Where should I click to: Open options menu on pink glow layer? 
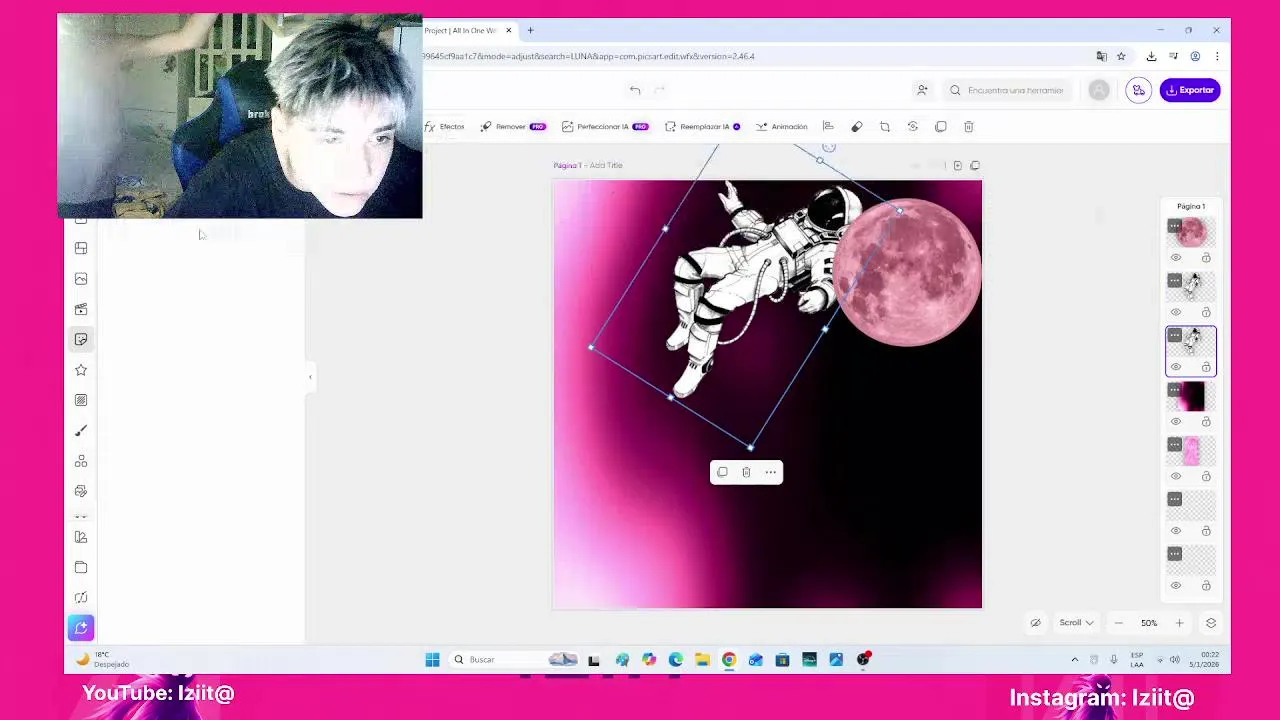click(x=1175, y=444)
